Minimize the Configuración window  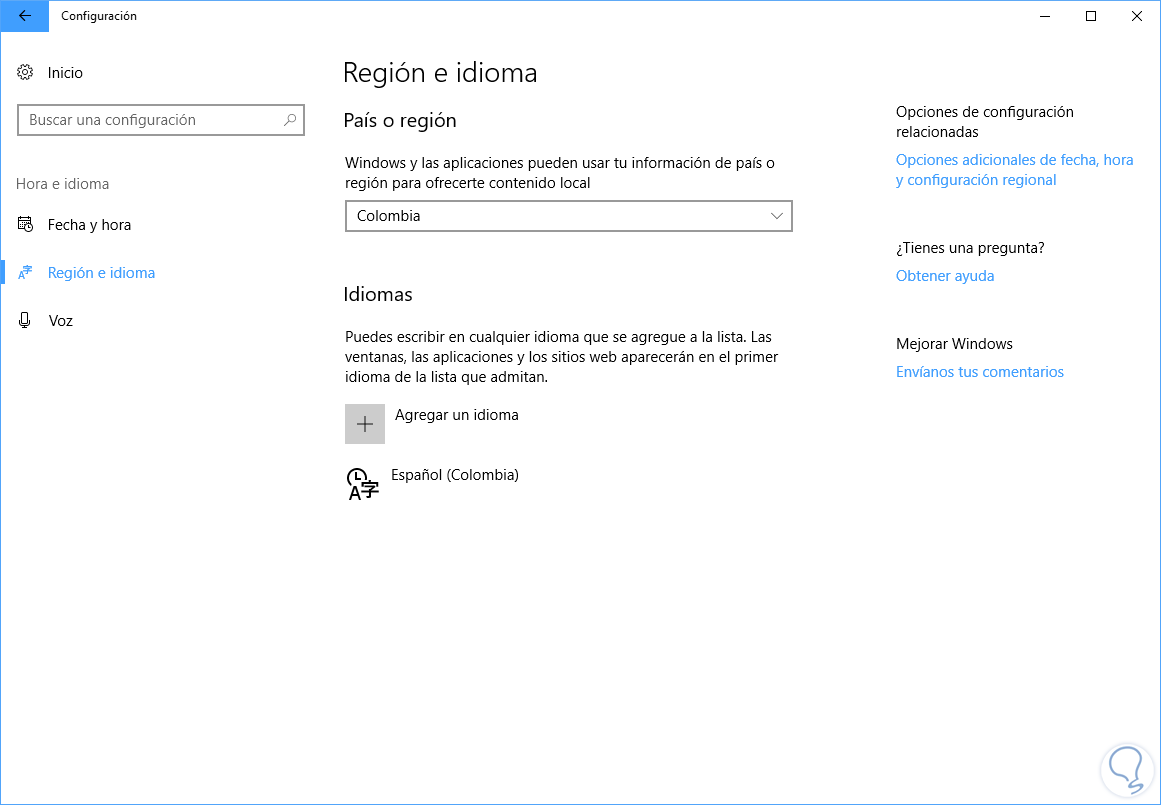tap(1045, 16)
